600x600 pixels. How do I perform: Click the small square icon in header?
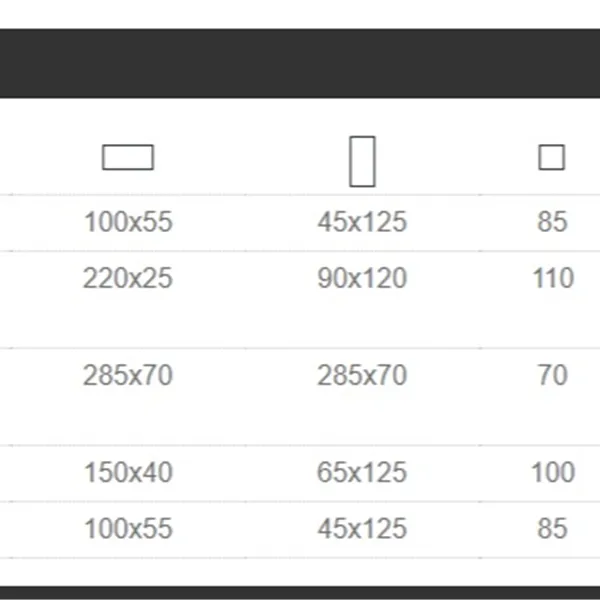tap(551, 158)
